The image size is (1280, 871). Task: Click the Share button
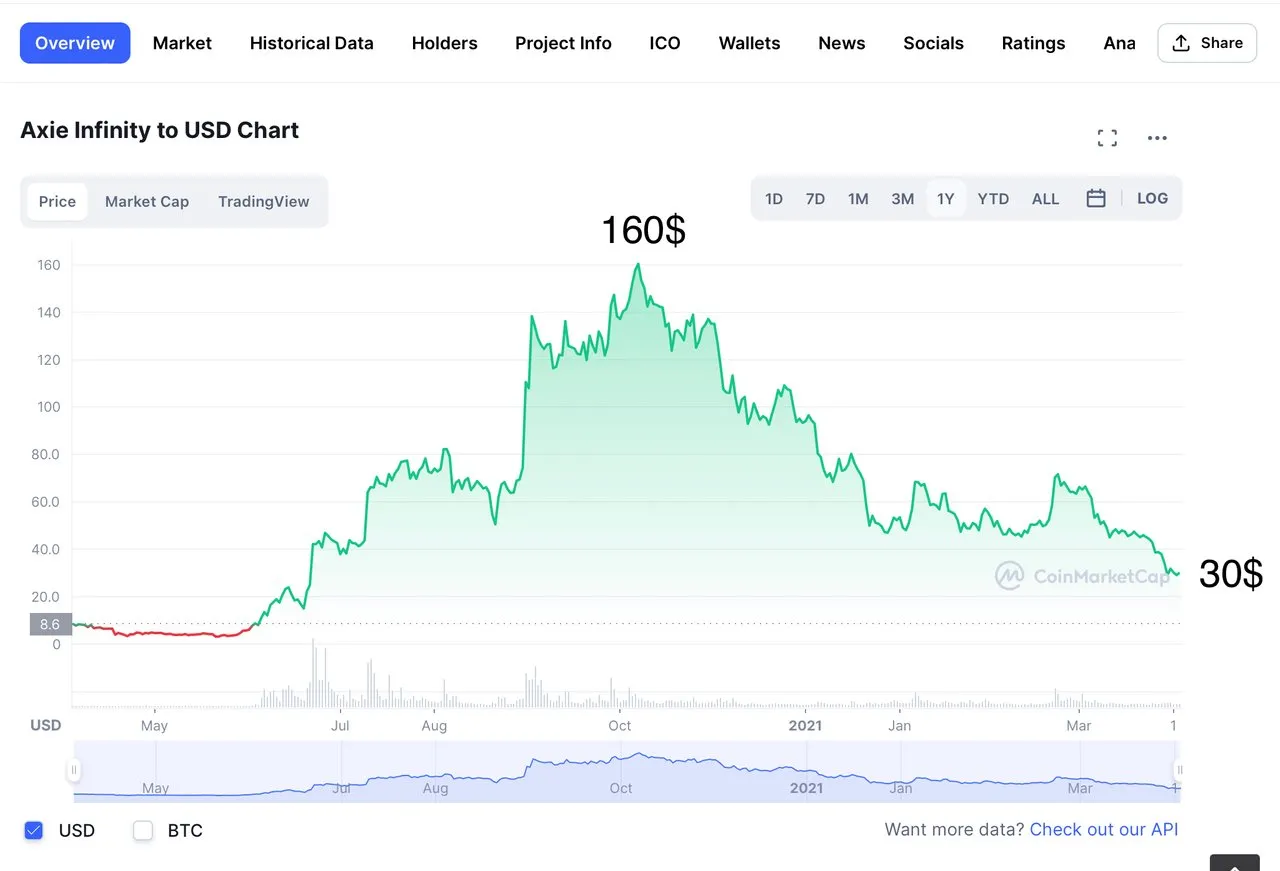[1207, 43]
